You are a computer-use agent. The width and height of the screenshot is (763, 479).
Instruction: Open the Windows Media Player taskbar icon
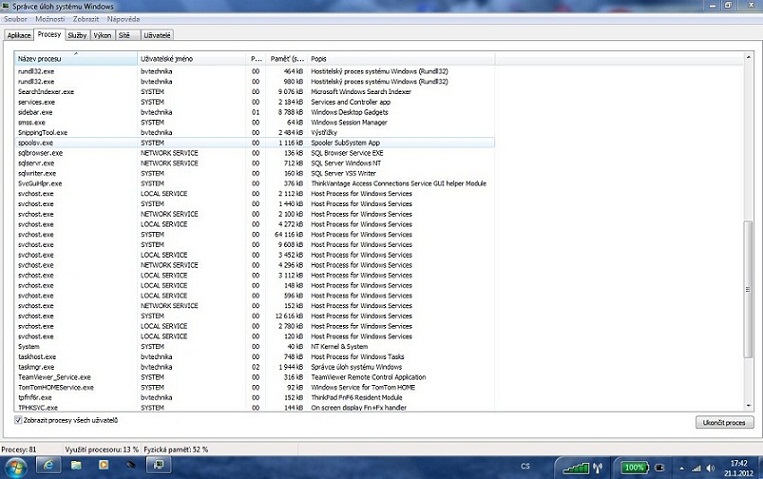(x=103, y=465)
